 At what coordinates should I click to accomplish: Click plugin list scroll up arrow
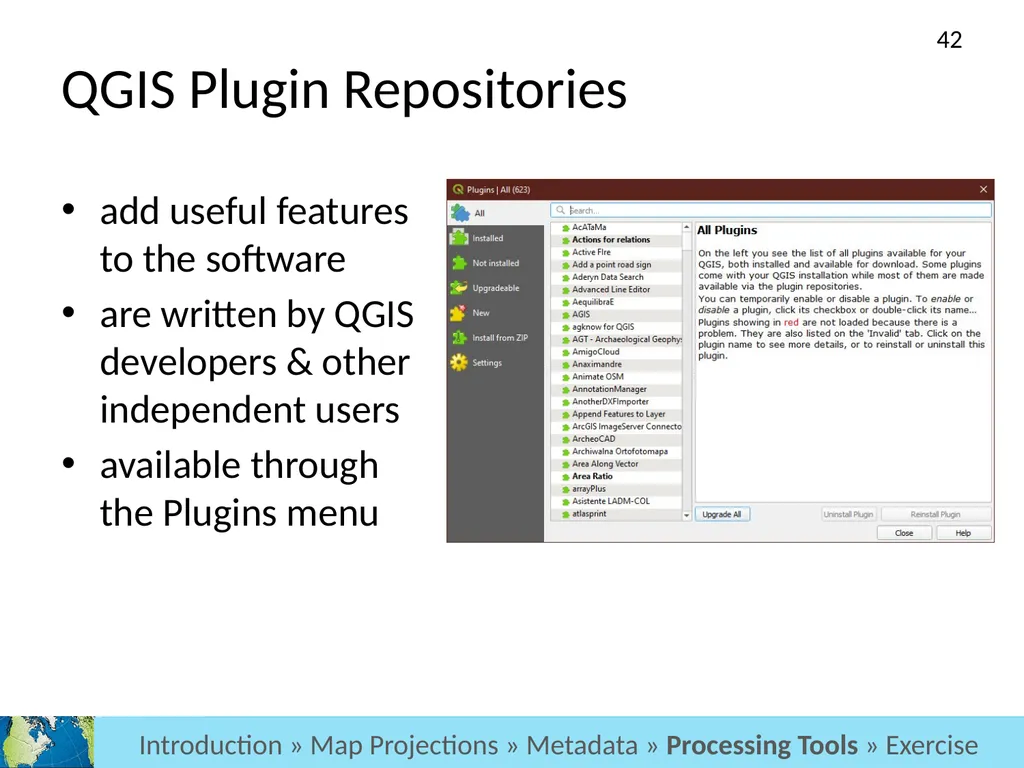pos(686,227)
